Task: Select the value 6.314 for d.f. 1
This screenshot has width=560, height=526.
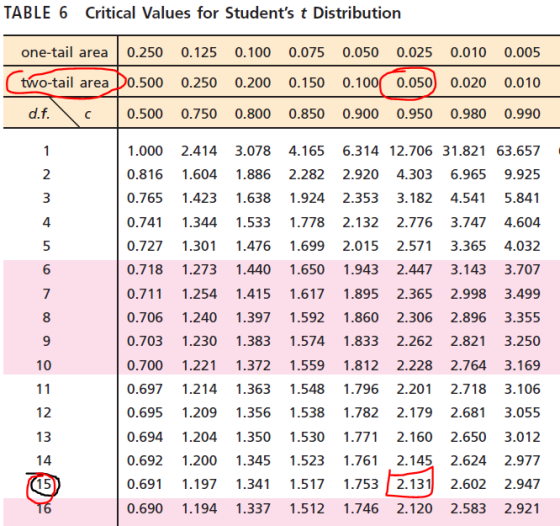Action: 360,151
